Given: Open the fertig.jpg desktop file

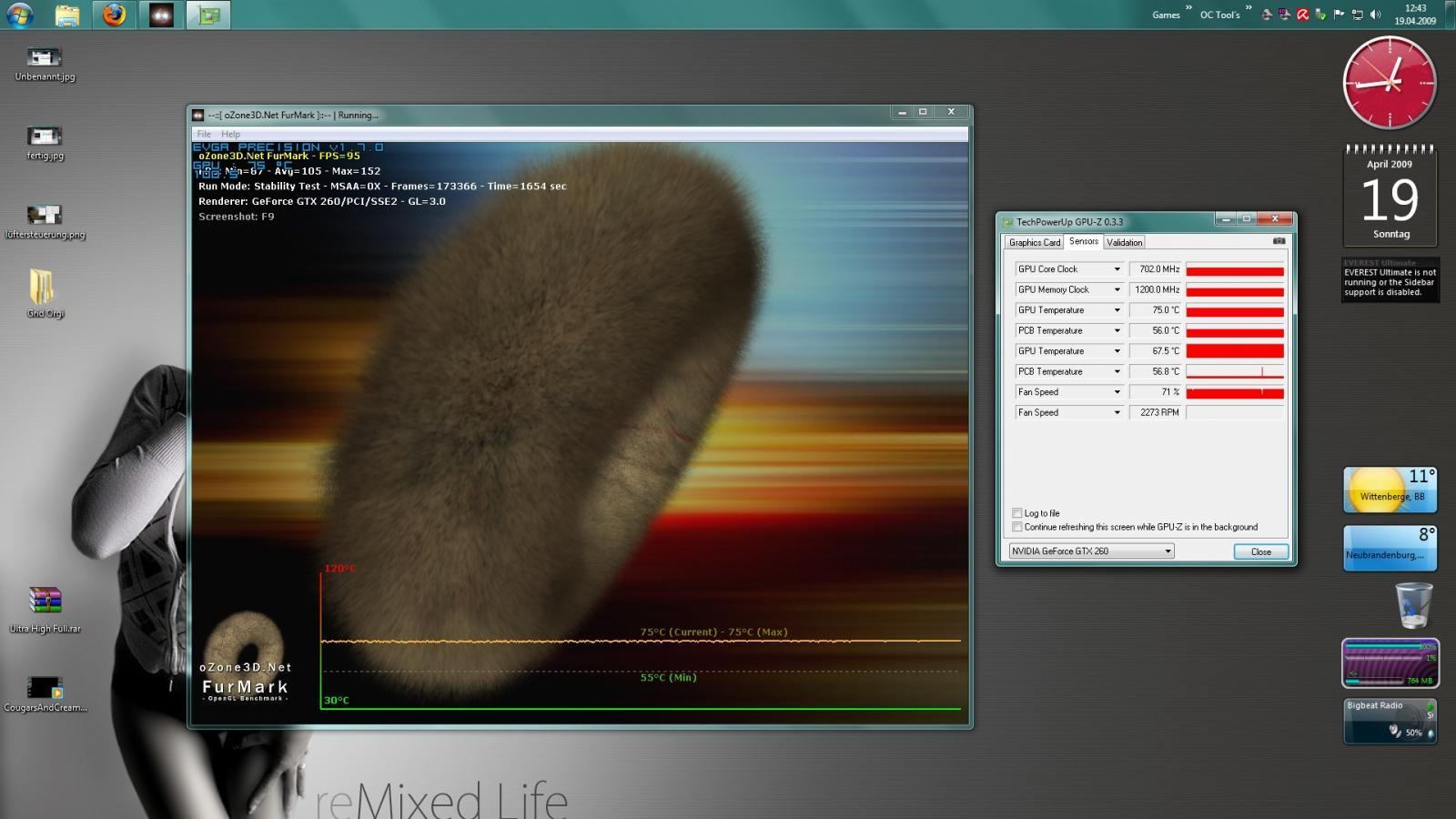Looking at the screenshot, I should click(x=45, y=143).
